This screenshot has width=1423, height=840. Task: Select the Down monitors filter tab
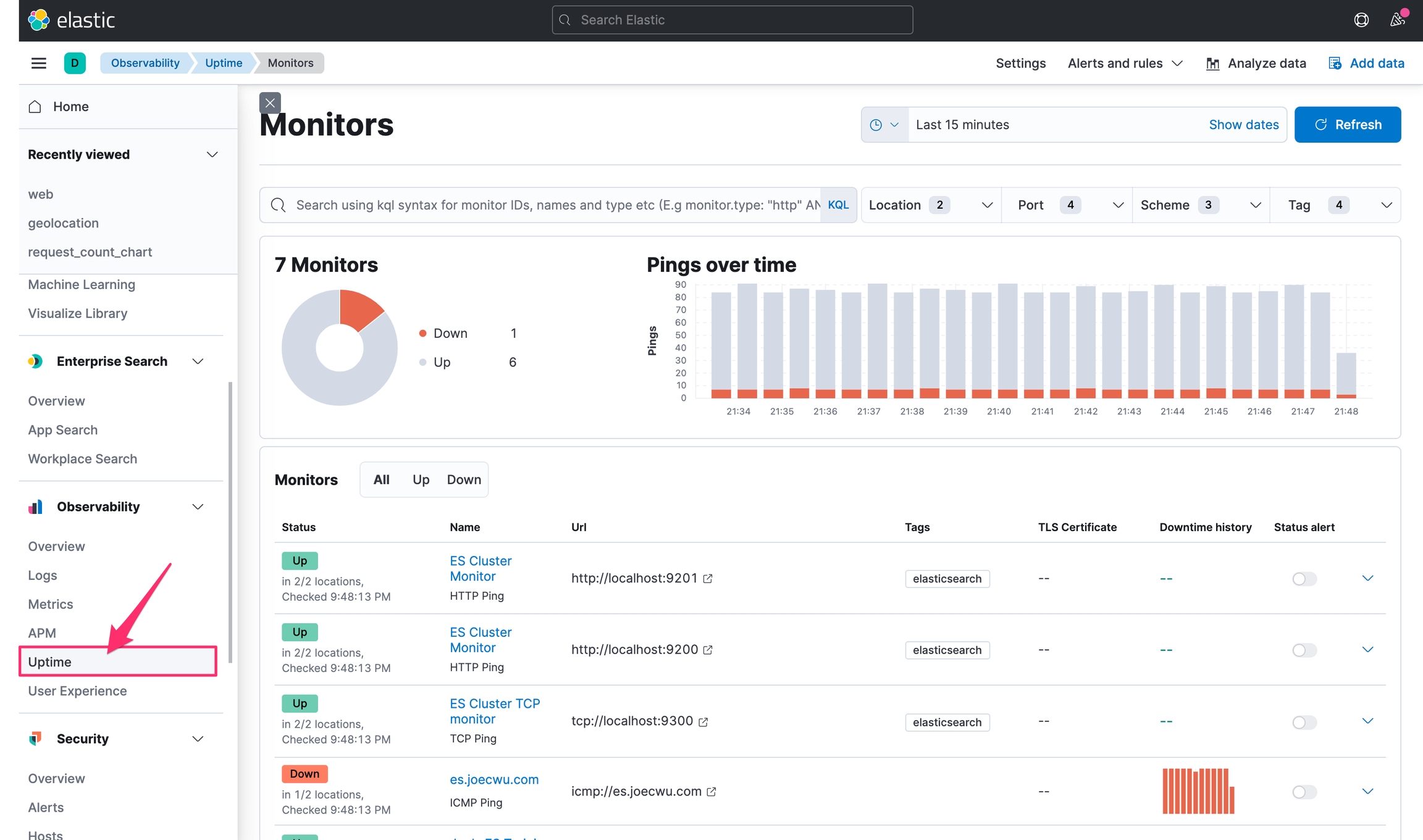(x=464, y=480)
